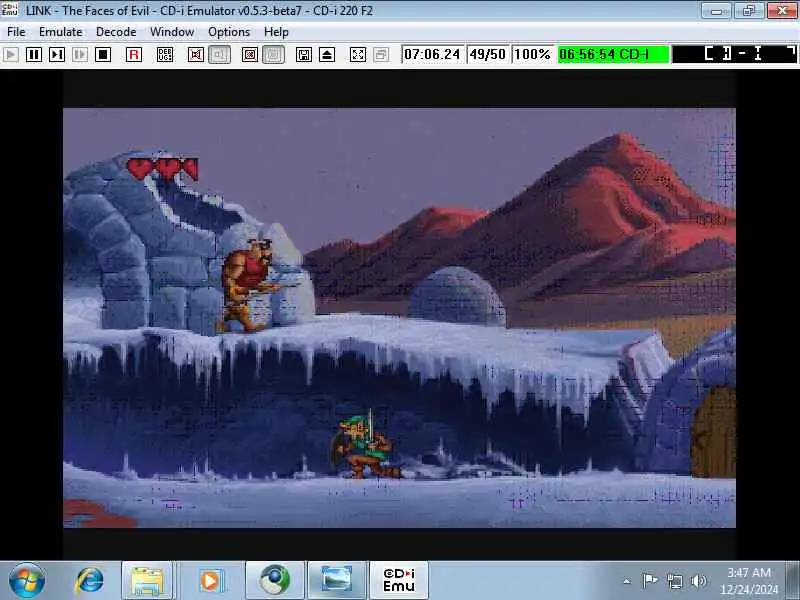Launch Internet Explorer from the taskbar
The image size is (800, 600).
(89, 581)
